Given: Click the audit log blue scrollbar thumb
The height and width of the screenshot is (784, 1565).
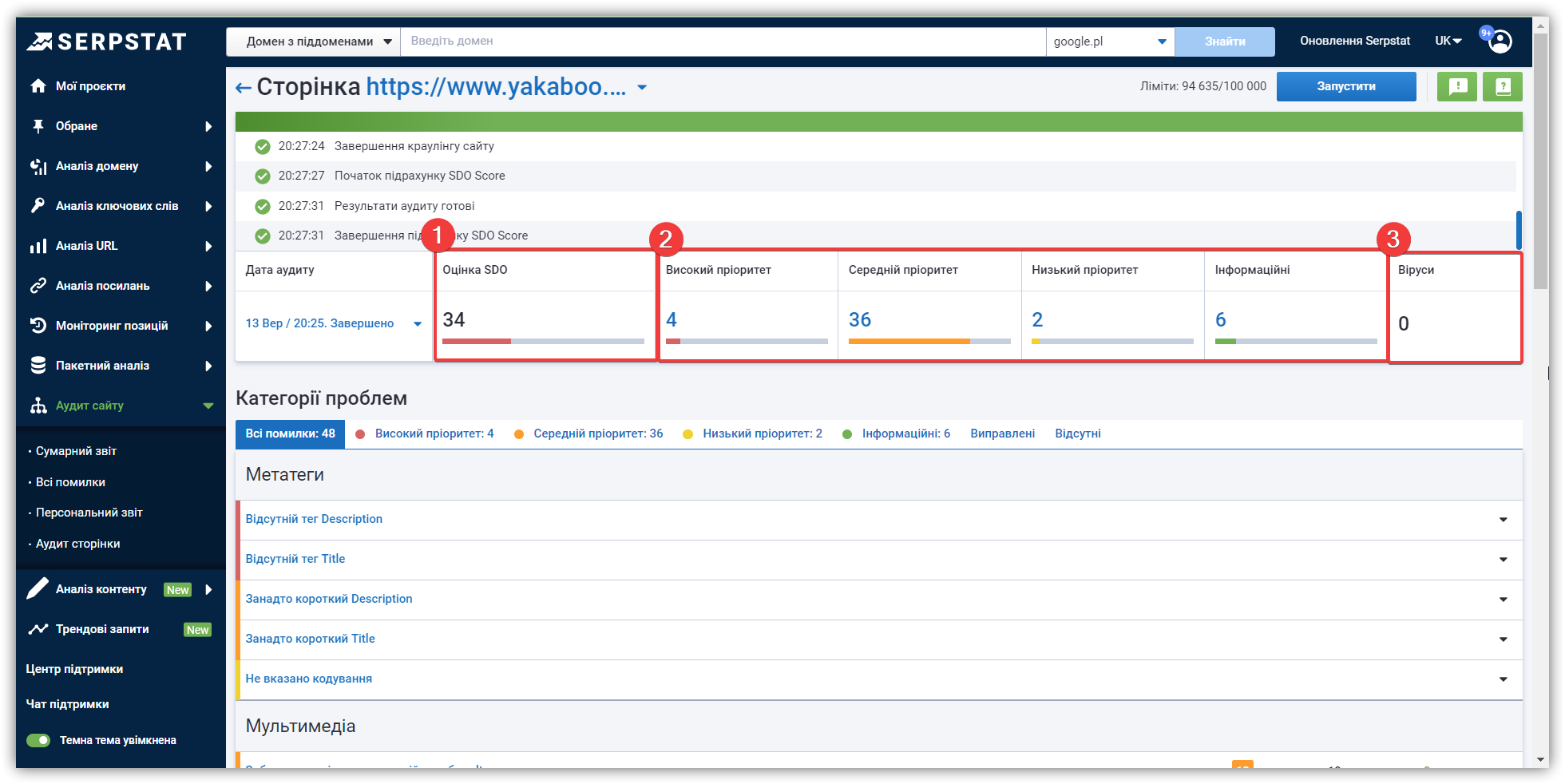Looking at the screenshot, I should point(1519,230).
